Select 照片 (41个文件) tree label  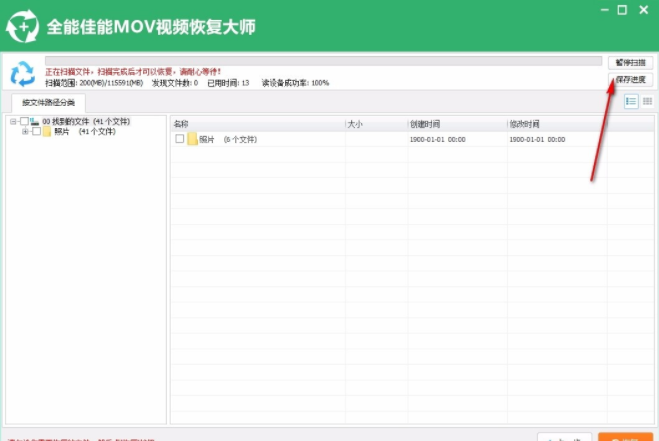click(85, 132)
